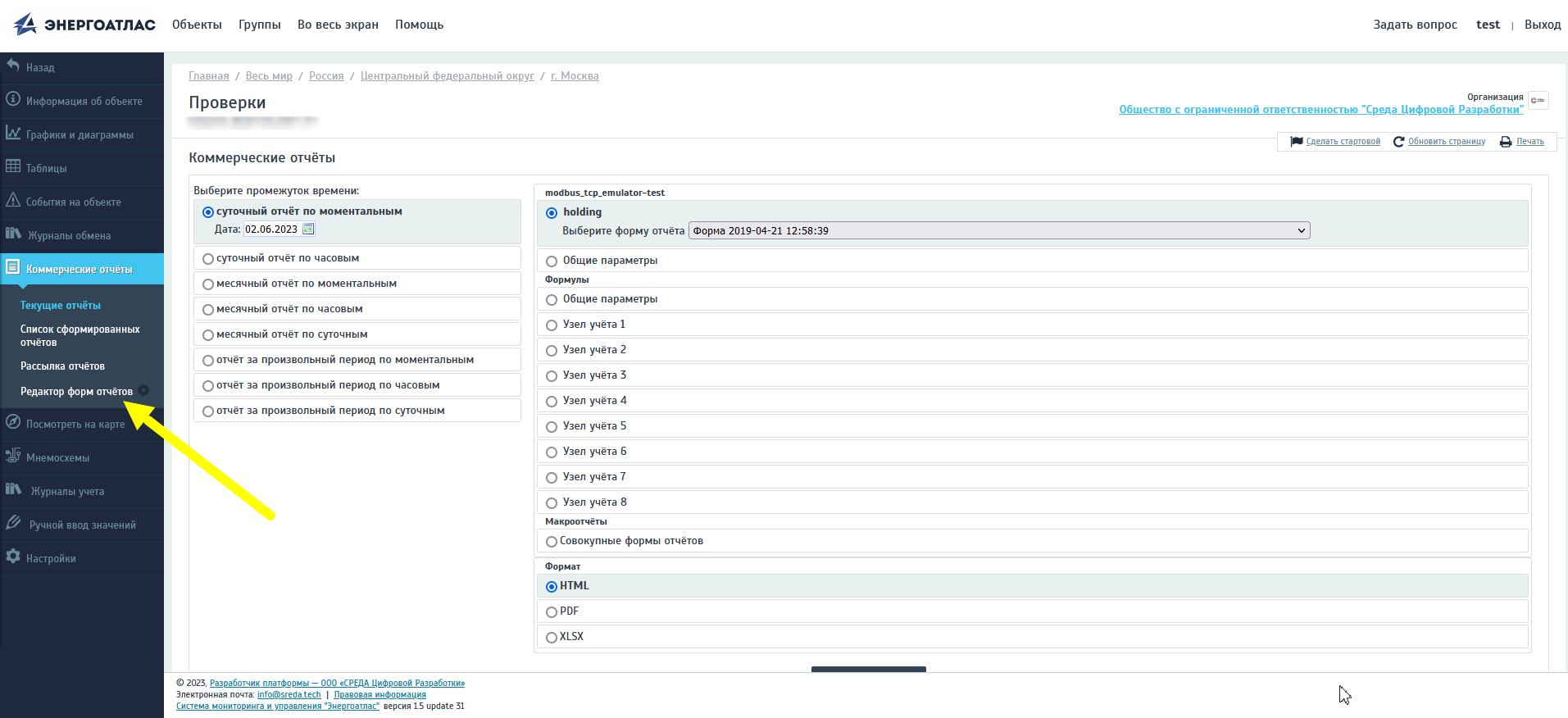Open Помощь in the top menu
This screenshot has width=1568, height=718.
tap(419, 25)
